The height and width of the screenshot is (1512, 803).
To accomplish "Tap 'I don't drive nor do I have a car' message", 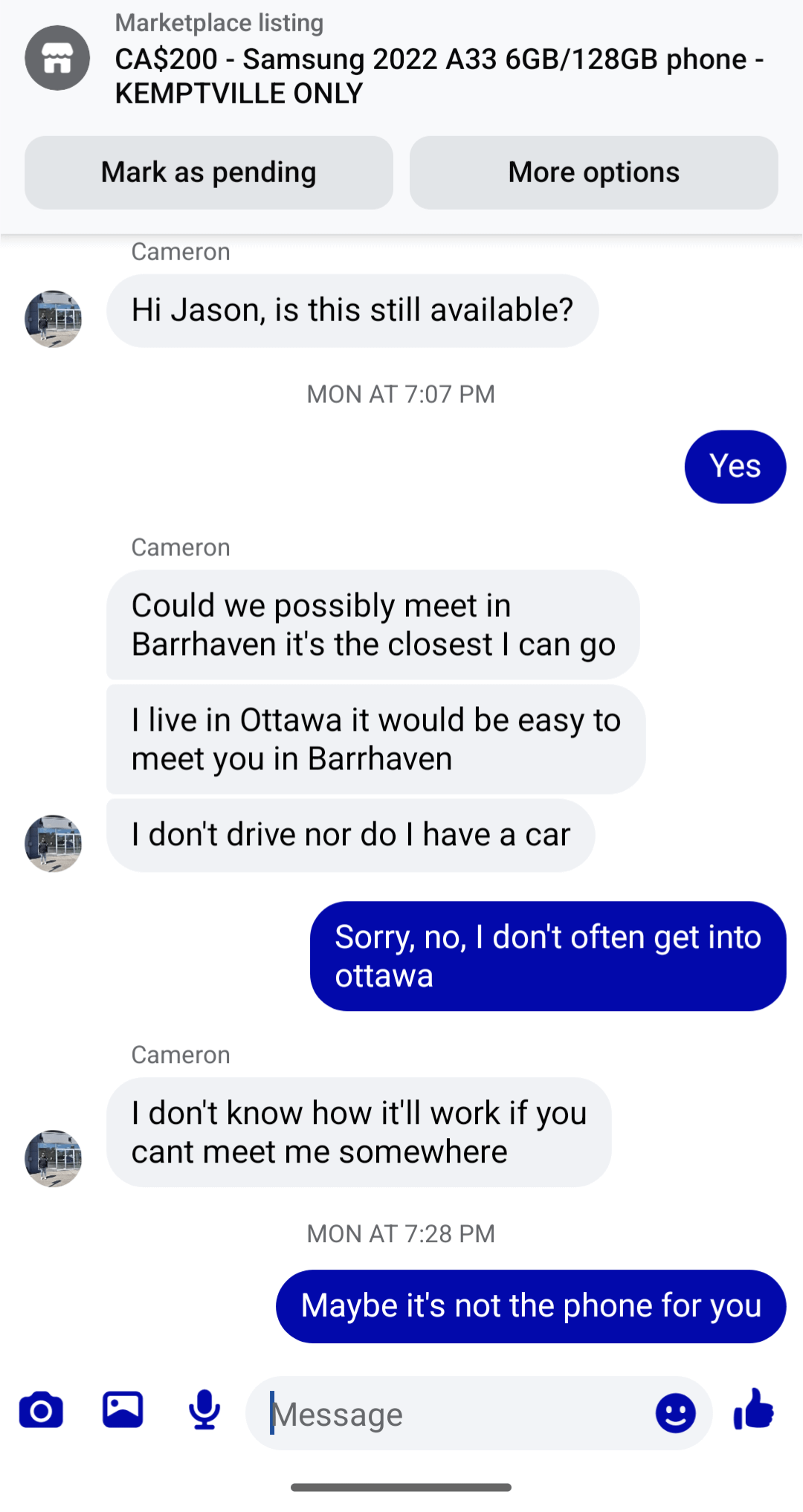I will click(351, 836).
